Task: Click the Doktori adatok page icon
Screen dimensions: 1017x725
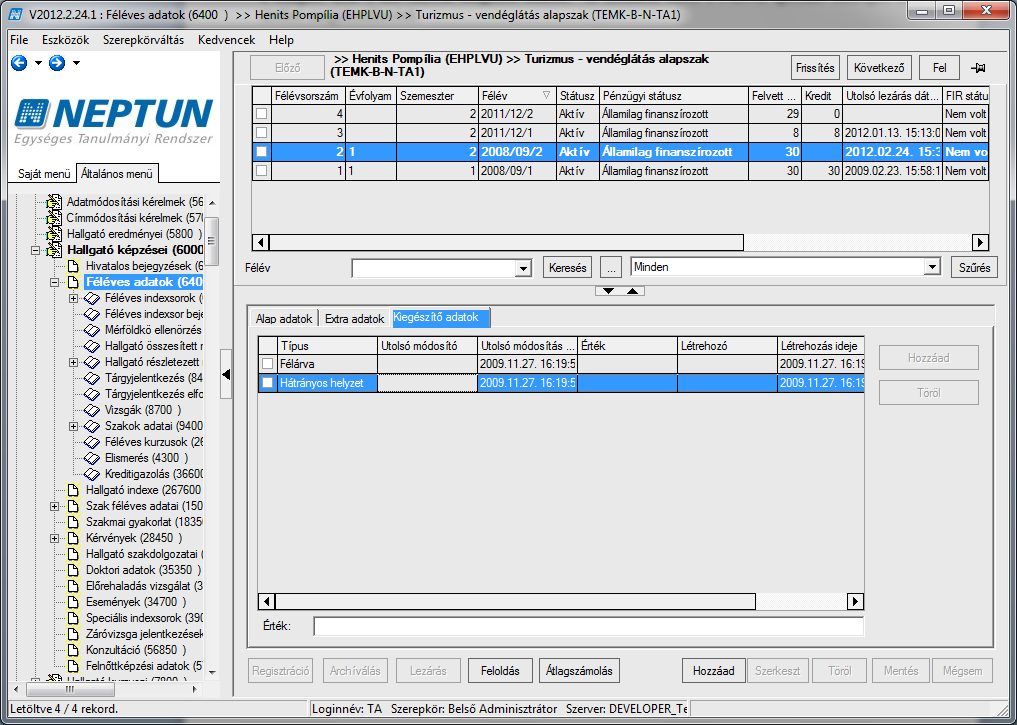Action: point(73,570)
